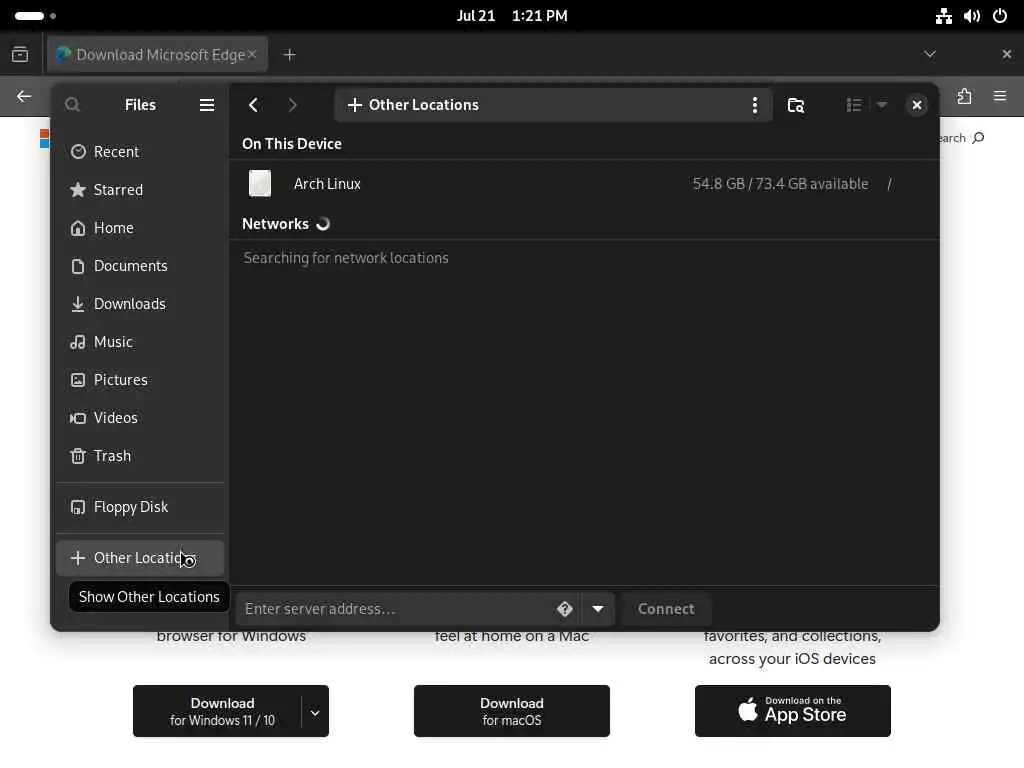Expand the view options dropdown arrow
1024x768 pixels.
click(882, 105)
